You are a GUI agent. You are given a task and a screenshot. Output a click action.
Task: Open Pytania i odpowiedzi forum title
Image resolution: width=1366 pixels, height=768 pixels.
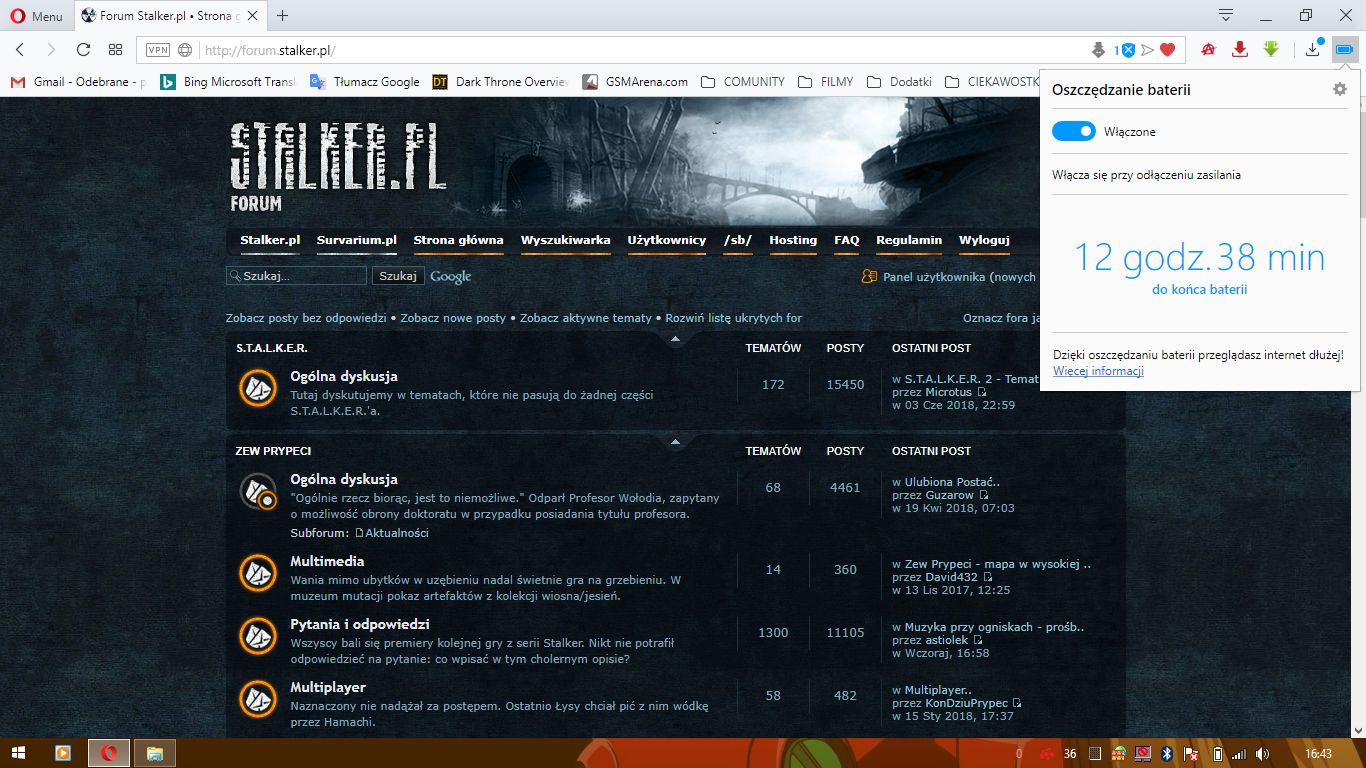[360, 625]
